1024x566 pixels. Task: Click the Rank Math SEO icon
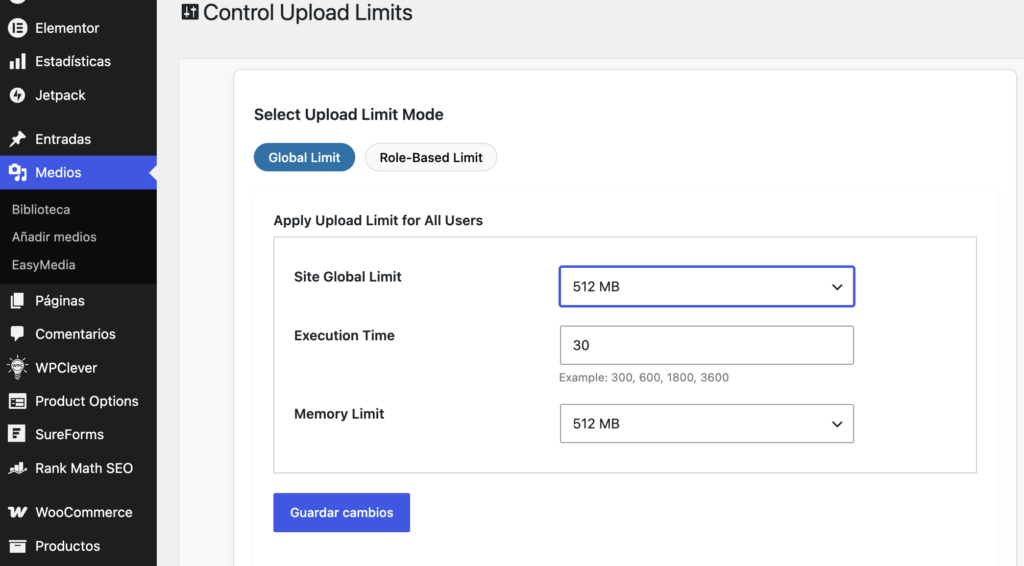point(18,468)
